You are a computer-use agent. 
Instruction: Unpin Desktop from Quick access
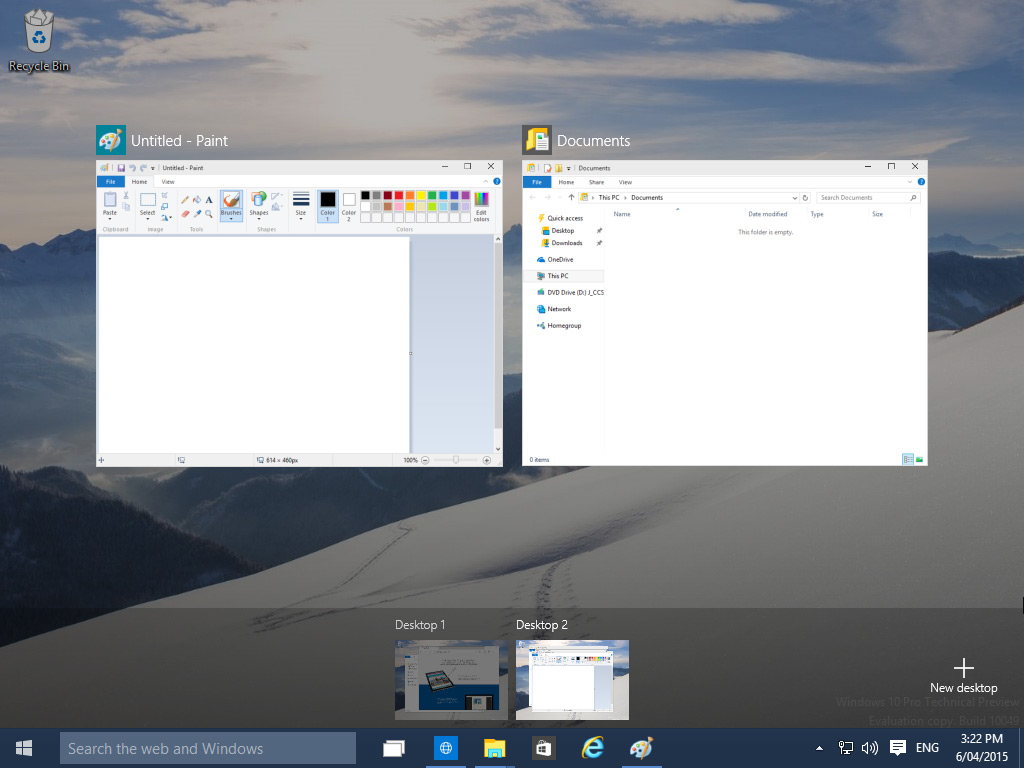point(599,230)
